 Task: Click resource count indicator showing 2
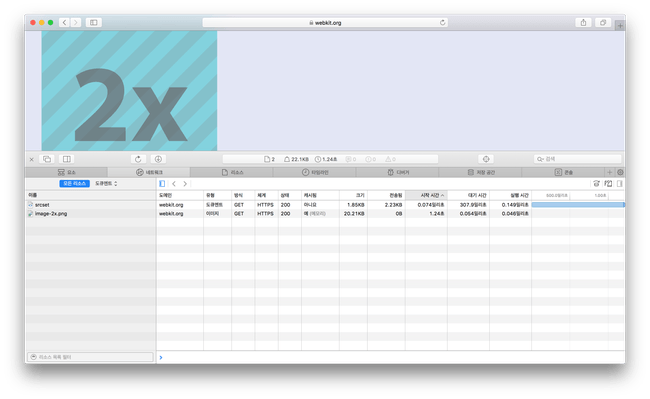[x=269, y=159]
